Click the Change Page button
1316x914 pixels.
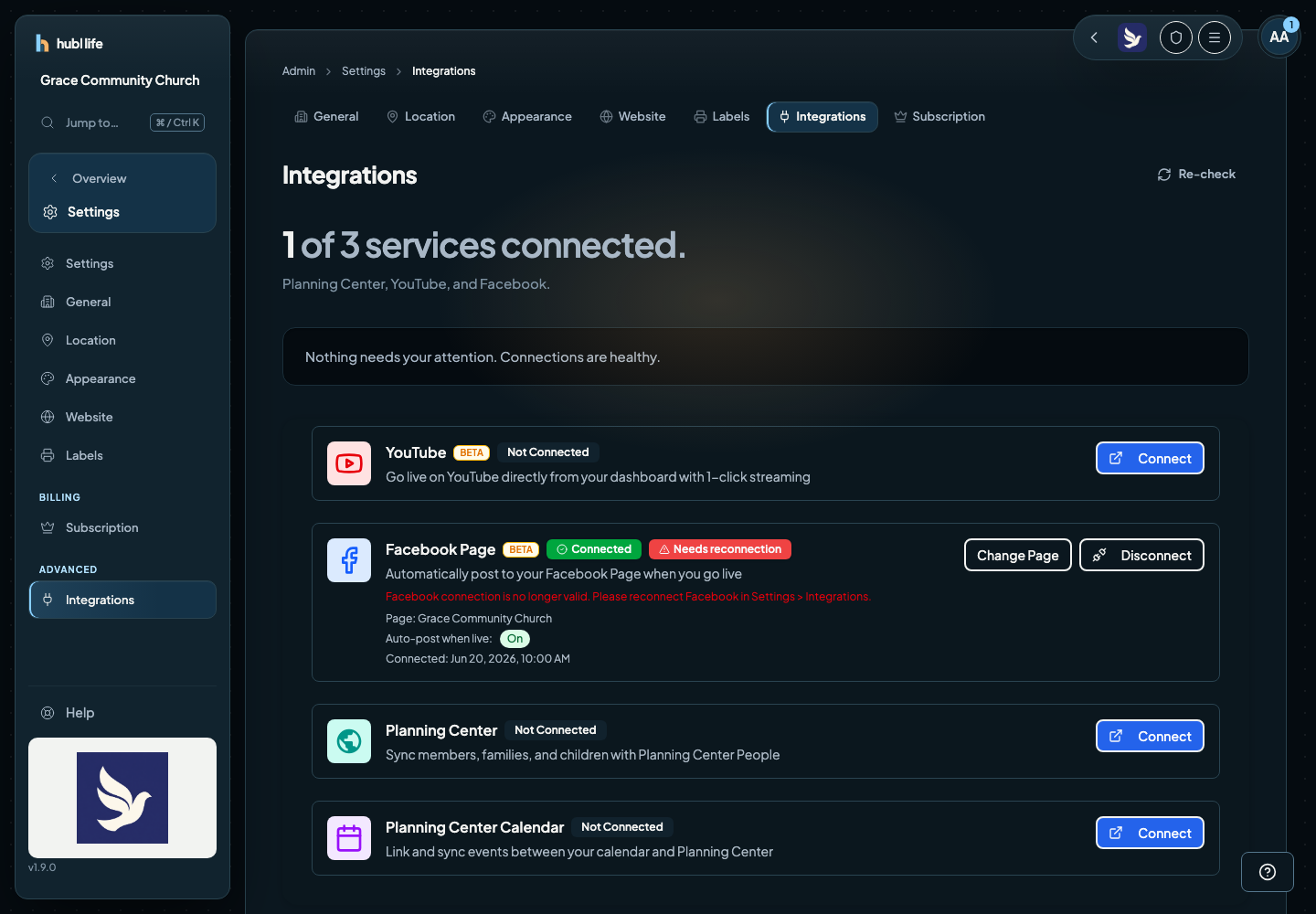click(1018, 555)
